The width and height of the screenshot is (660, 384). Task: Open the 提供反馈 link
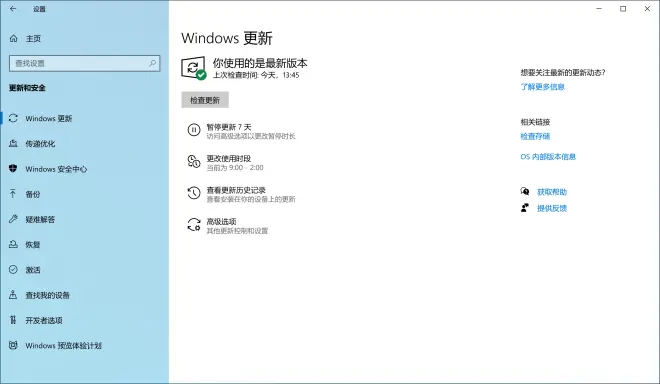(552, 208)
